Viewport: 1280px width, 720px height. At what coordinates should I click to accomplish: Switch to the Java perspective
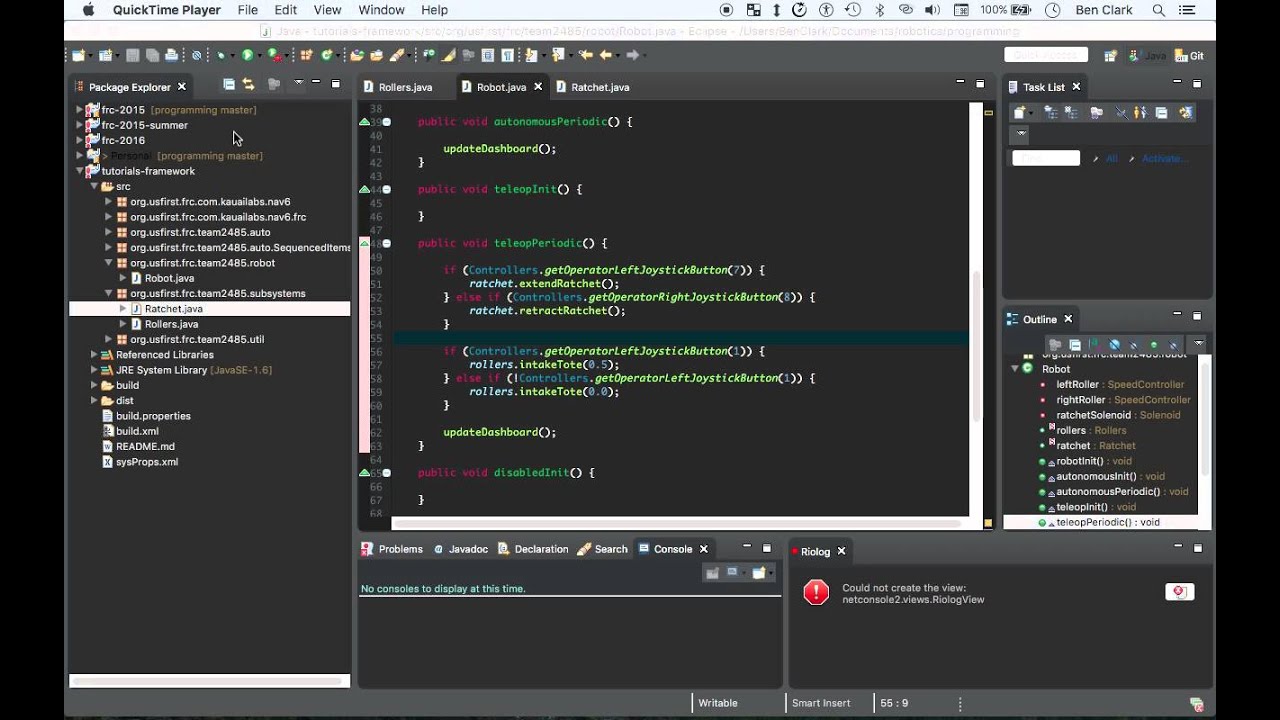point(1148,56)
